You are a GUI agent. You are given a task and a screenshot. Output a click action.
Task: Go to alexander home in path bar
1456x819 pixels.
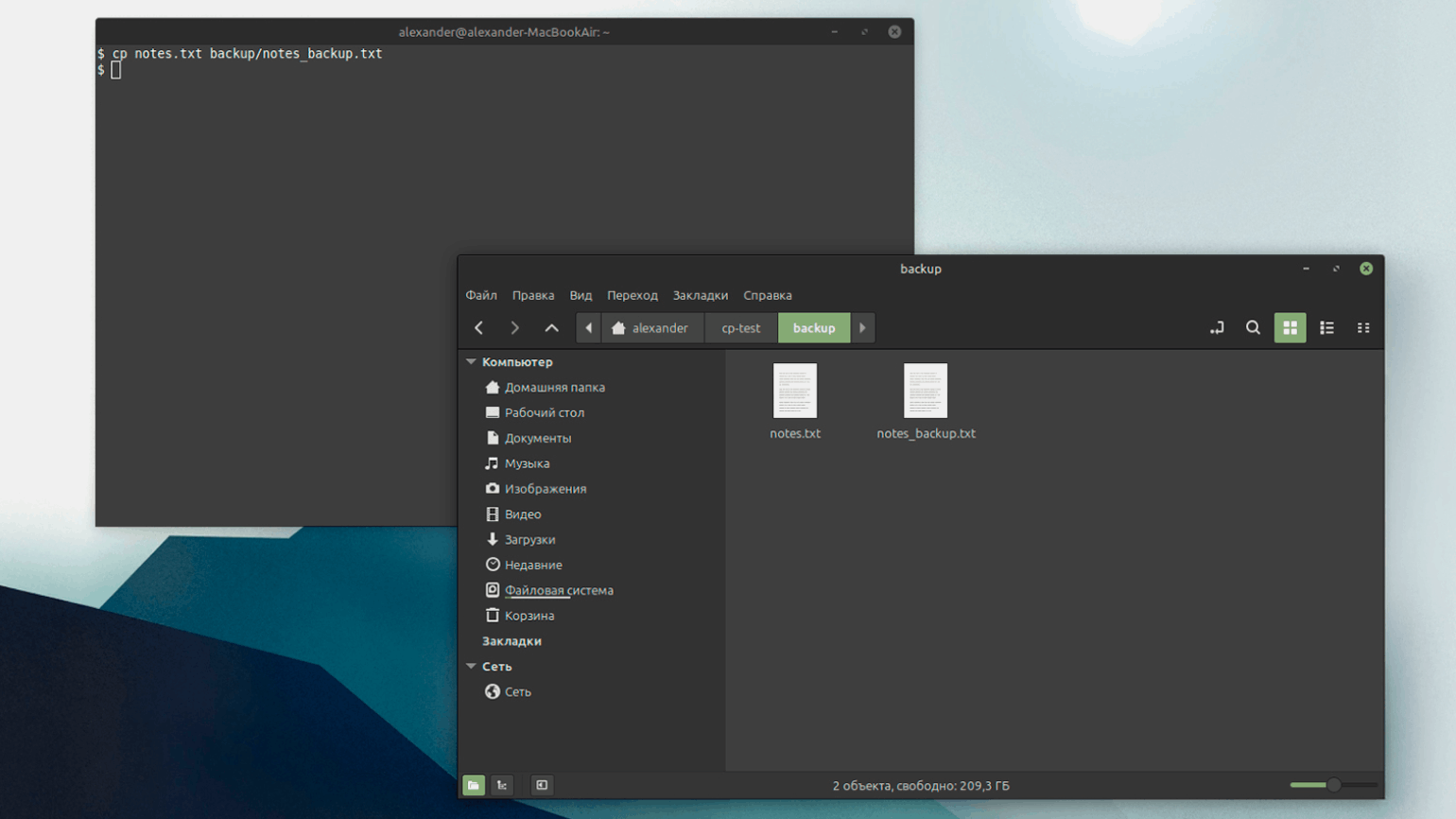[650, 328]
